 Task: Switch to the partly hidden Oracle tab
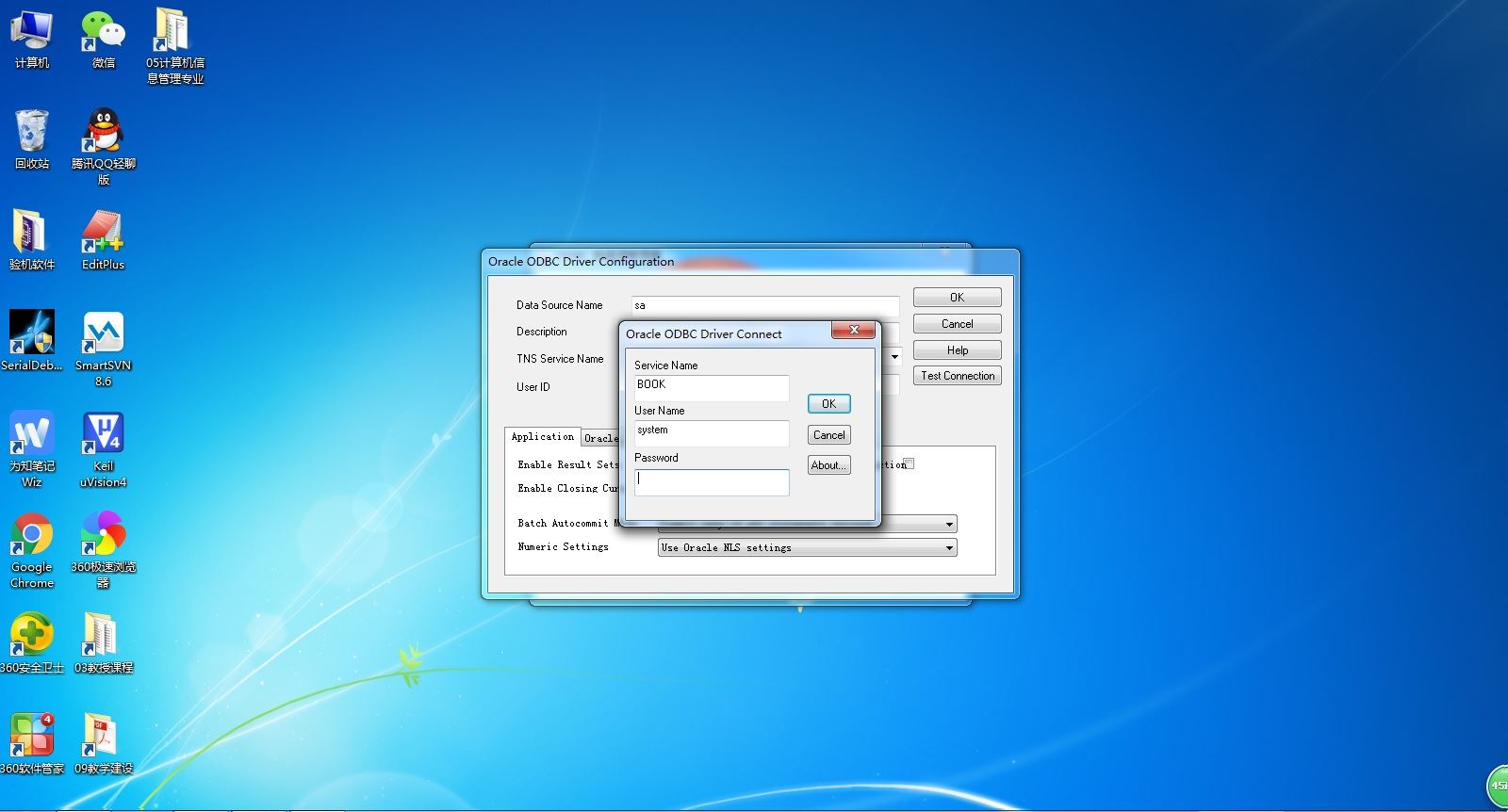[600, 438]
